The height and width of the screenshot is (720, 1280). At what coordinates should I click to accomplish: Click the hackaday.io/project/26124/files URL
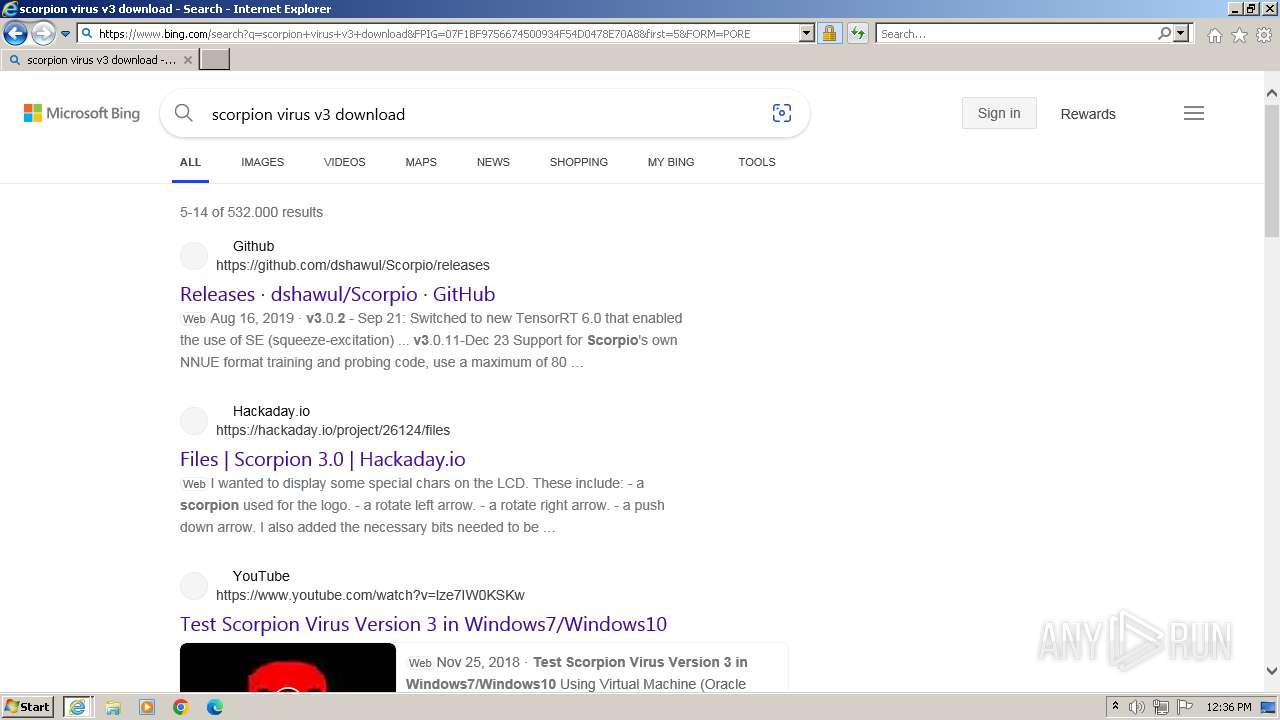(333, 430)
